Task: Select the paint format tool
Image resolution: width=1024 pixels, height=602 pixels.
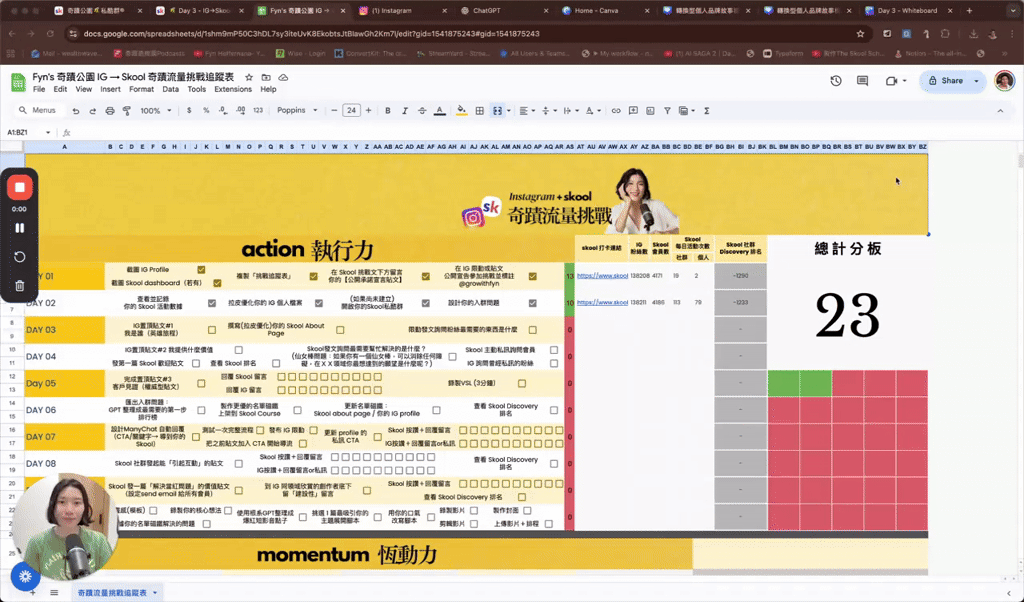Action: pyautogui.click(x=127, y=111)
